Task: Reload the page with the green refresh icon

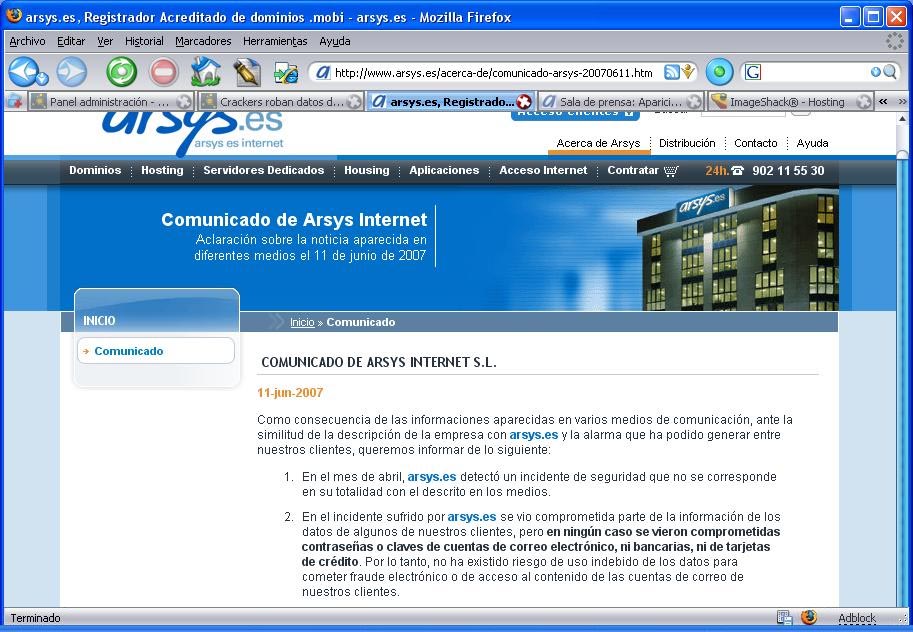Action: [x=121, y=72]
